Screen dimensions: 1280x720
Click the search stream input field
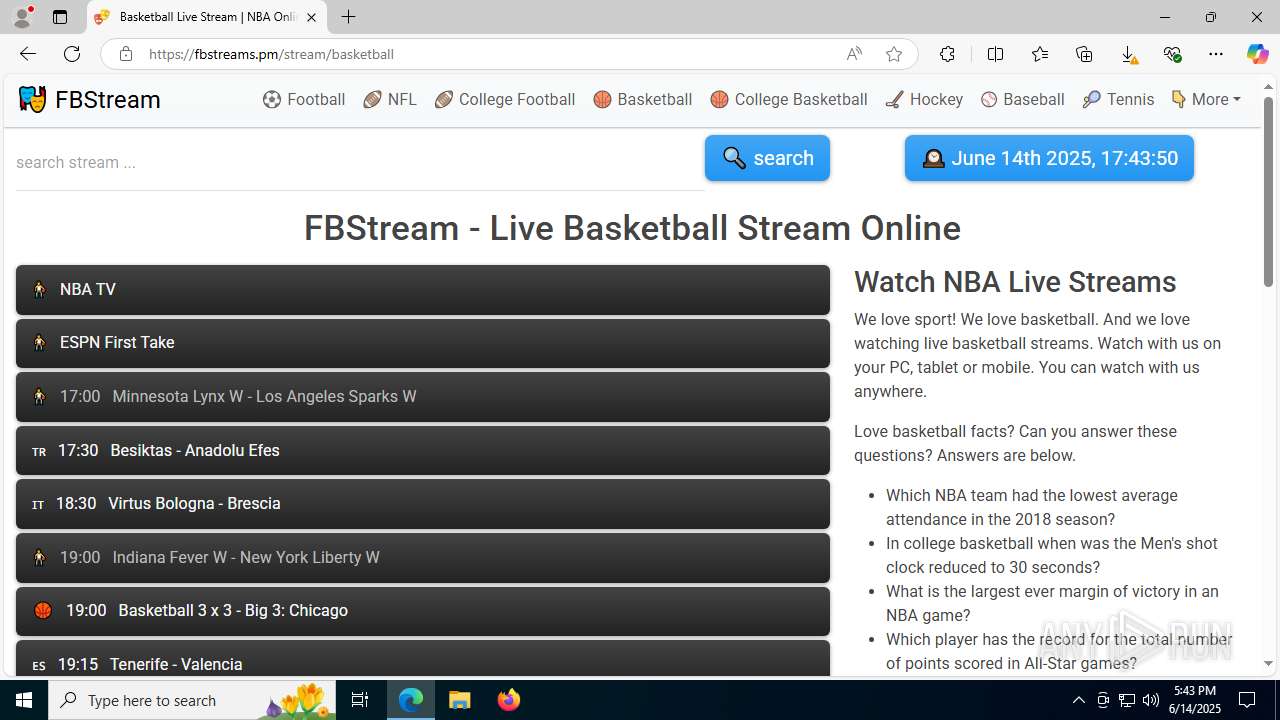click(360, 162)
